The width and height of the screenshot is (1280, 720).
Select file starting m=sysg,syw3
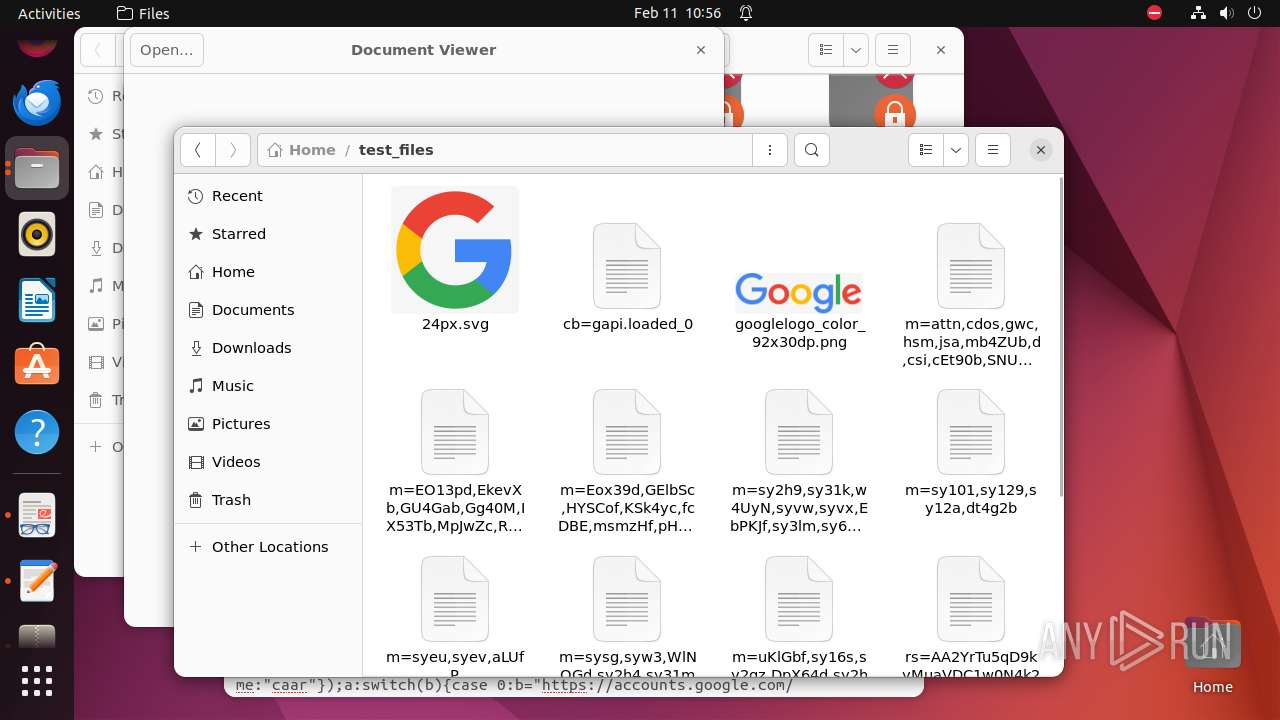tap(627, 615)
